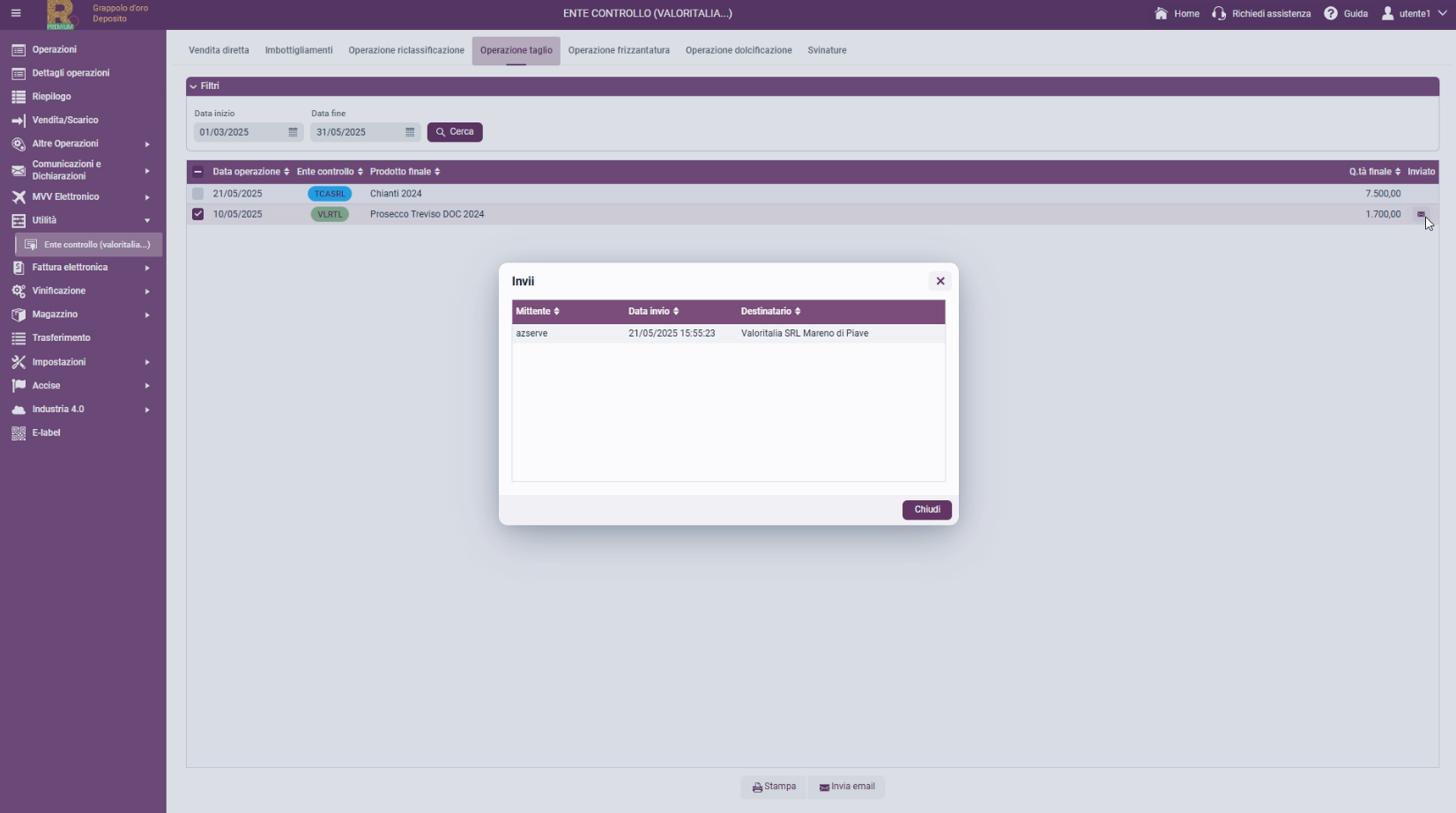This screenshot has height=813, width=1456.
Task: Click the E-label QR icon
Action: click(19, 433)
